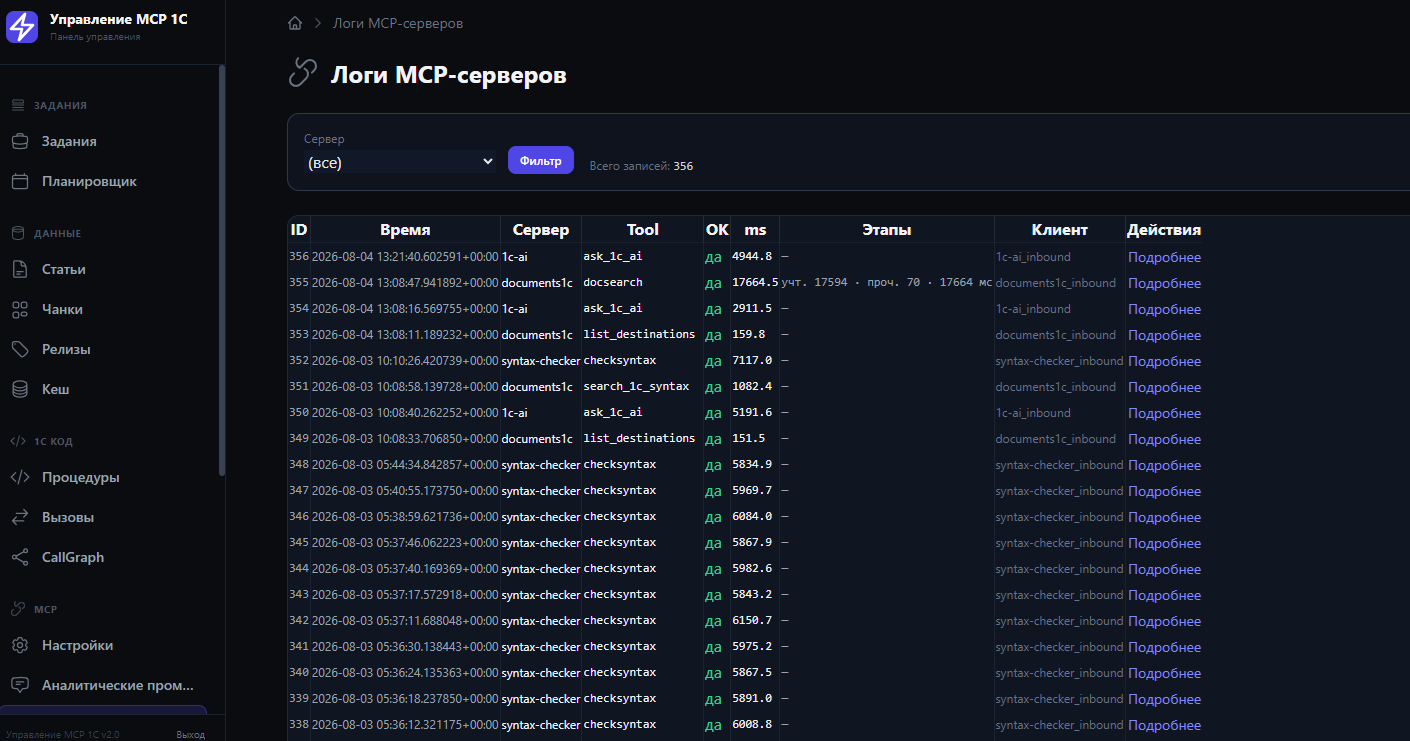Click search_1c_syntax tool cell
1410x741 pixels.
(x=636, y=387)
